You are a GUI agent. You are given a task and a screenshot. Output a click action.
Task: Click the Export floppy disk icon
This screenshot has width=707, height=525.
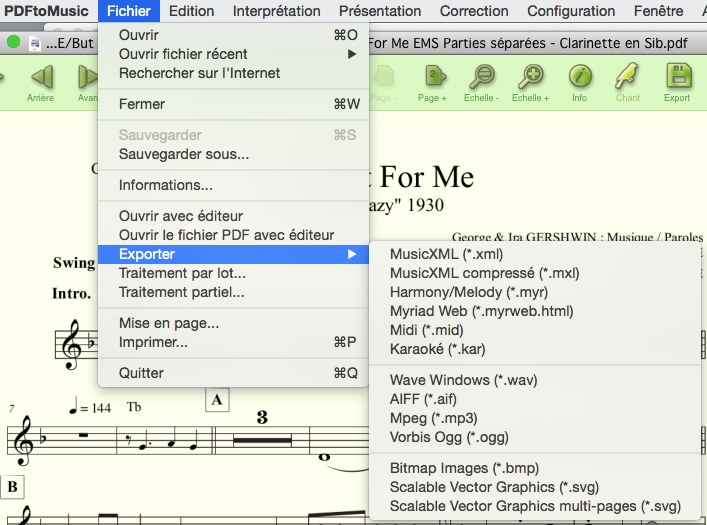point(677,77)
